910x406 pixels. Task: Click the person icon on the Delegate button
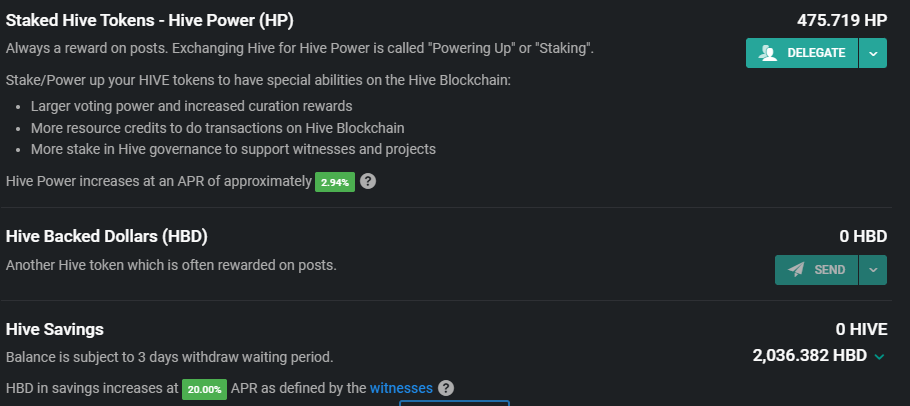pyautogui.click(x=768, y=53)
